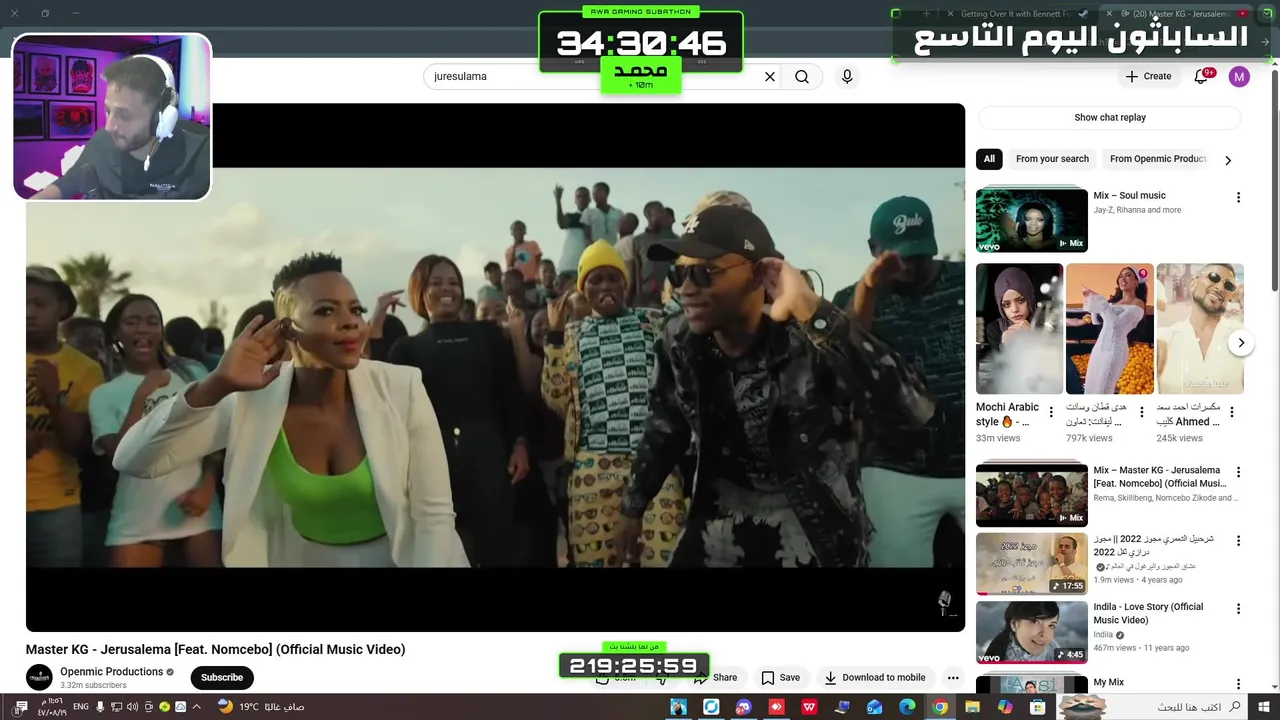
Task: Click the 3.32m subscribers text
Action: click(x=93, y=686)
